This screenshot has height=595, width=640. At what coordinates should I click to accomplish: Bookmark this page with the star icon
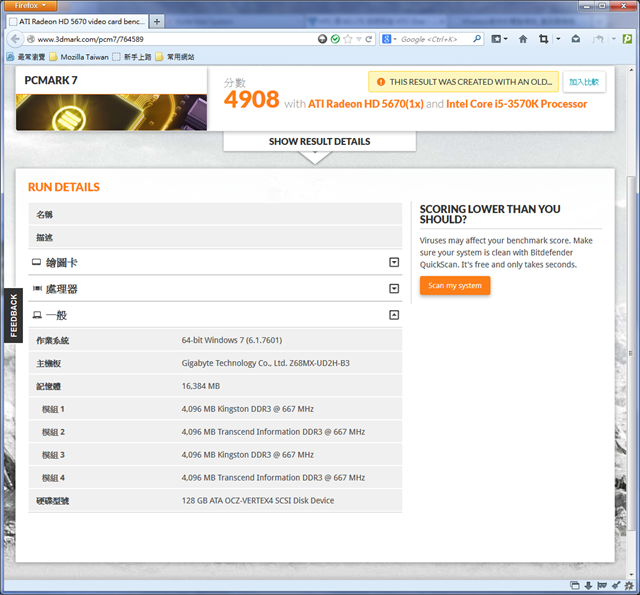(347, 39)
